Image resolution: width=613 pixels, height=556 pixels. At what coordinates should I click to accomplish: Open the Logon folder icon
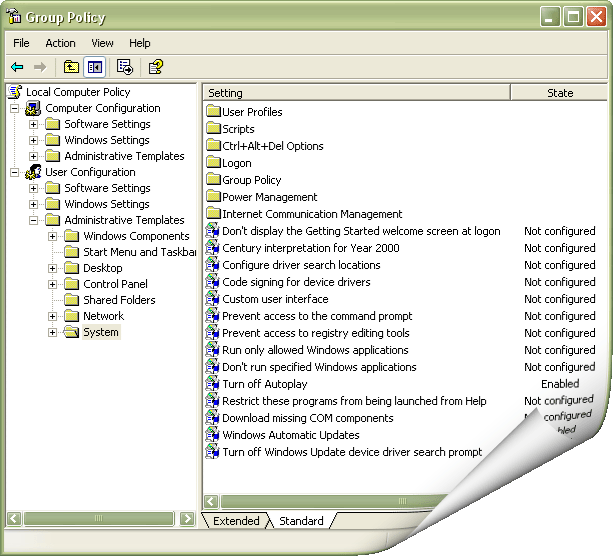point(213,162)
